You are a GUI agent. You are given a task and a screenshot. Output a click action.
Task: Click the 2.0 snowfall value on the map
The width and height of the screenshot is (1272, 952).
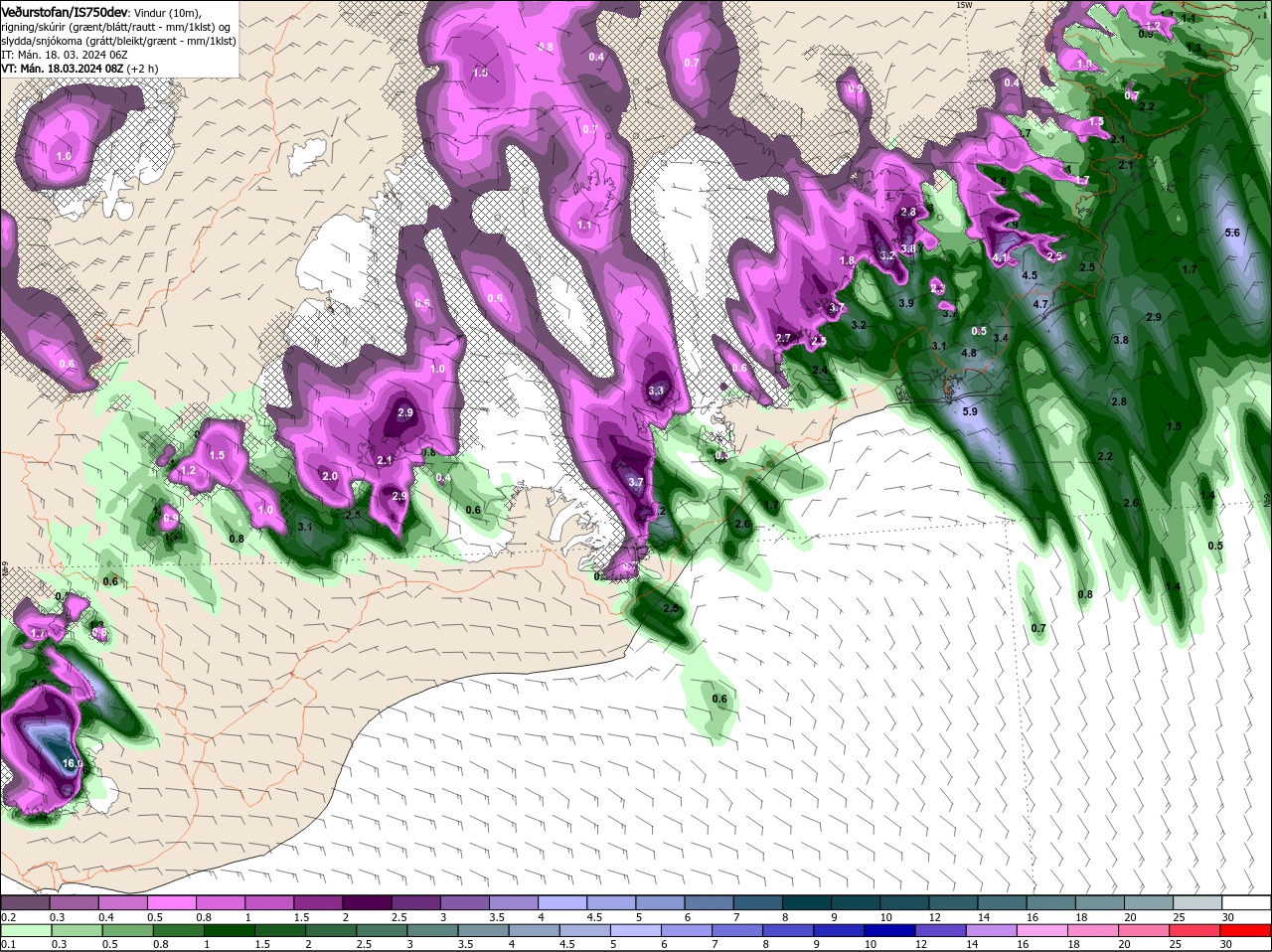[330, 476]
